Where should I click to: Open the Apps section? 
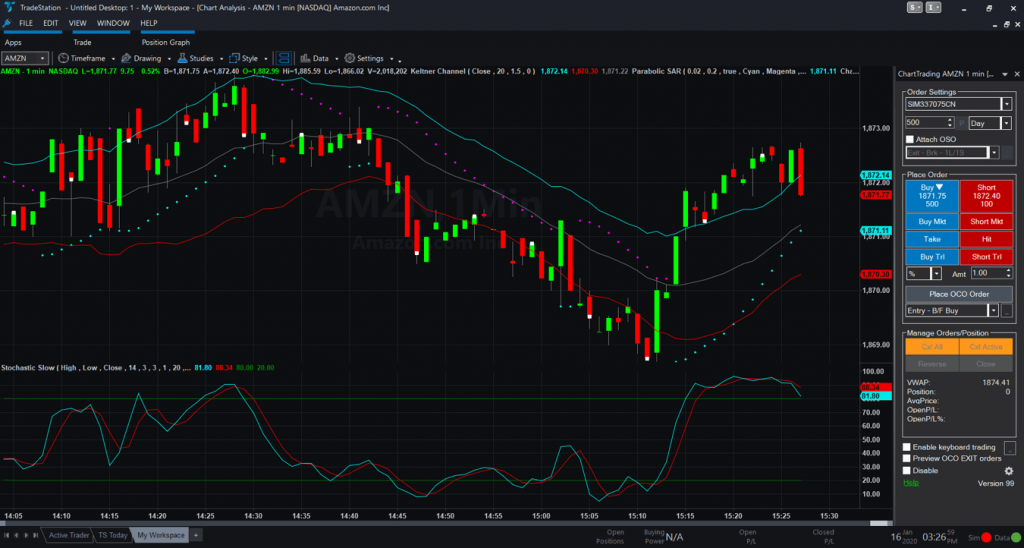(13, 42)
